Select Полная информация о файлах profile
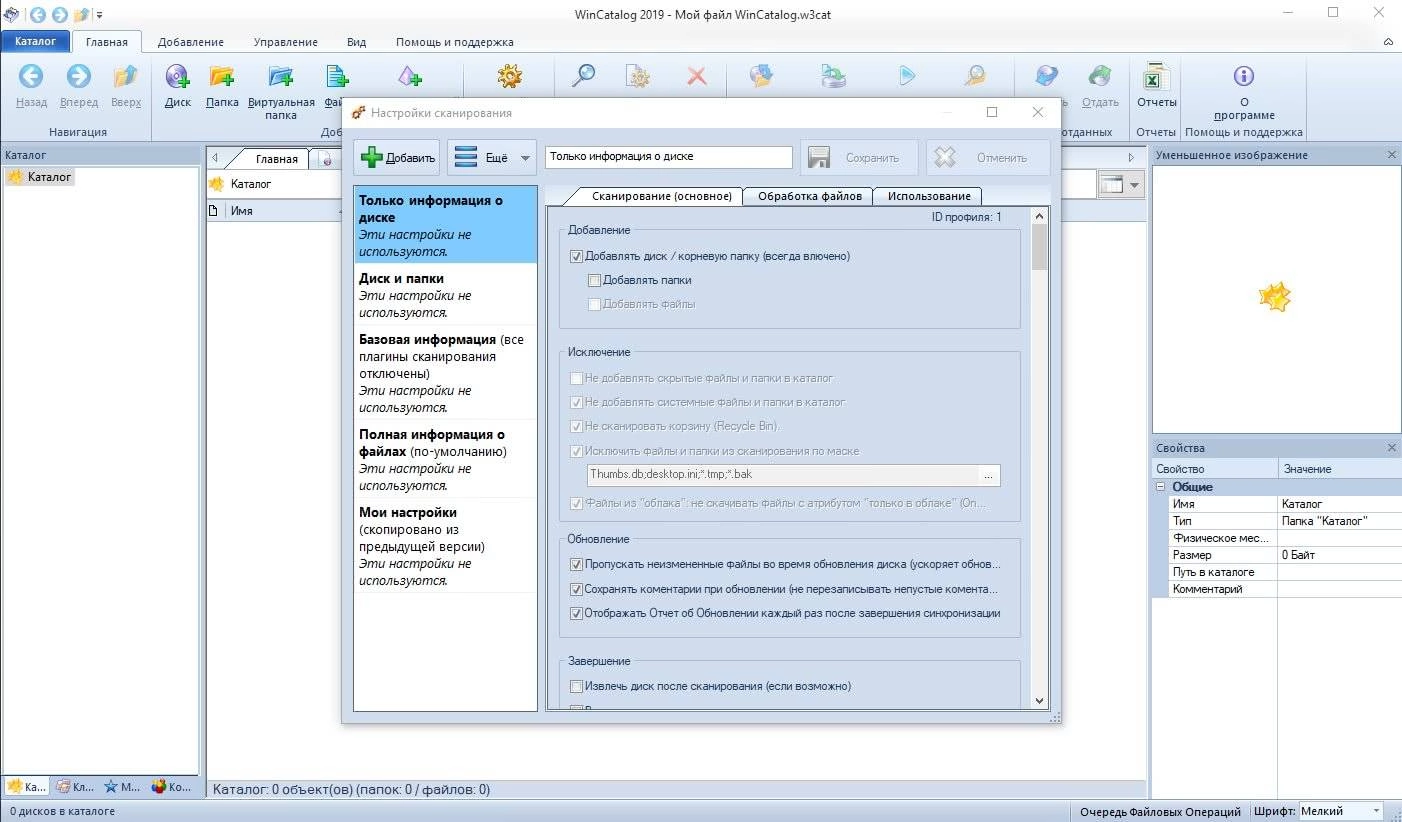Image resolution: width=1402 pixels, height=822 pixels. coord(445,460)
